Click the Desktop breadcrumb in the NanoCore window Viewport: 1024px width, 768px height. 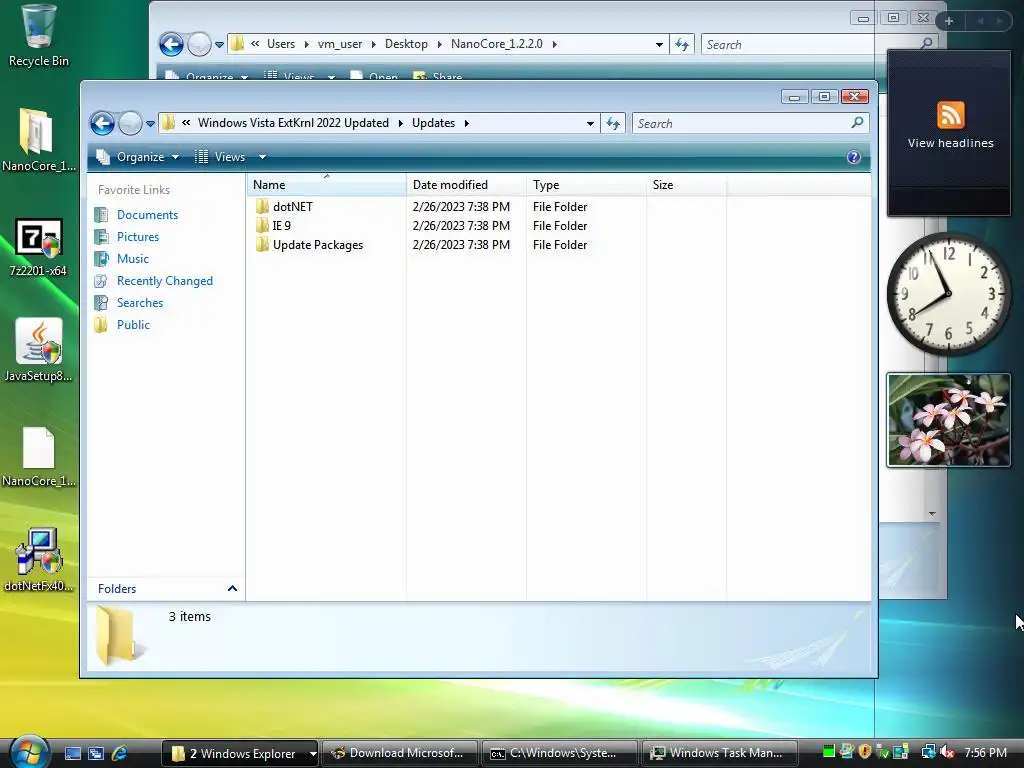pos(406,44)
